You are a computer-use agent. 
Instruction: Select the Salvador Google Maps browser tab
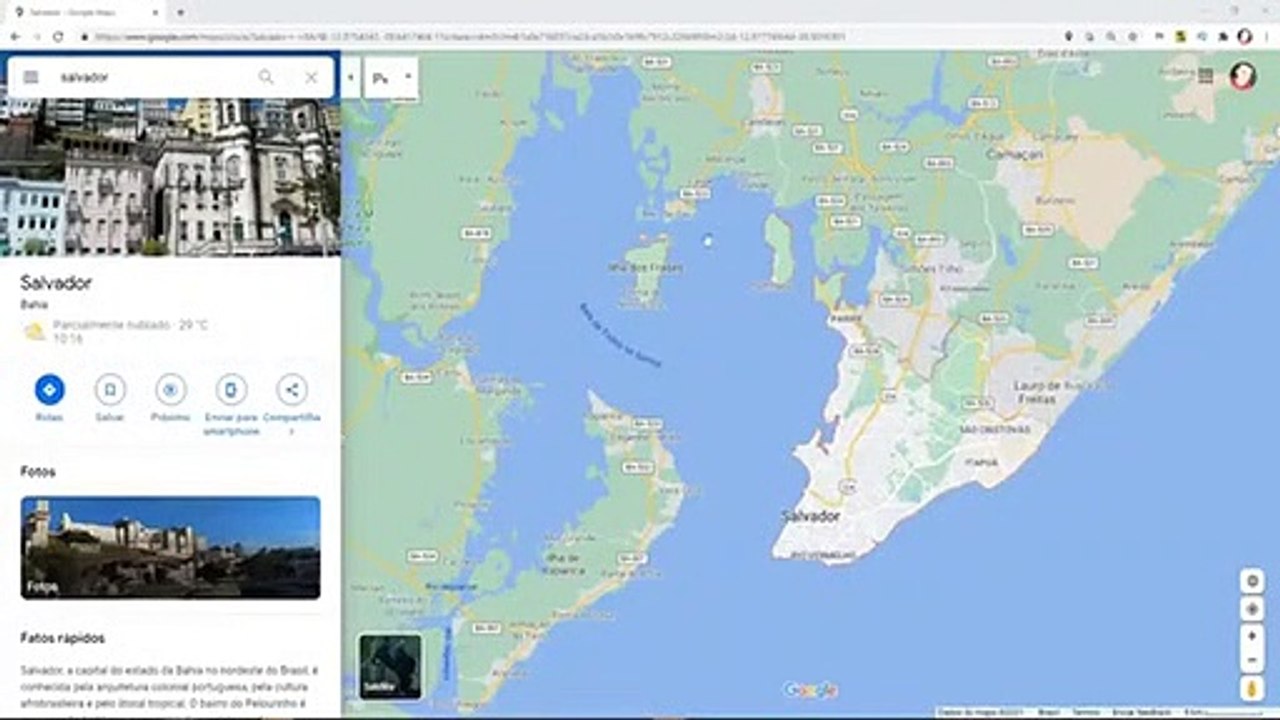(86, 13)
